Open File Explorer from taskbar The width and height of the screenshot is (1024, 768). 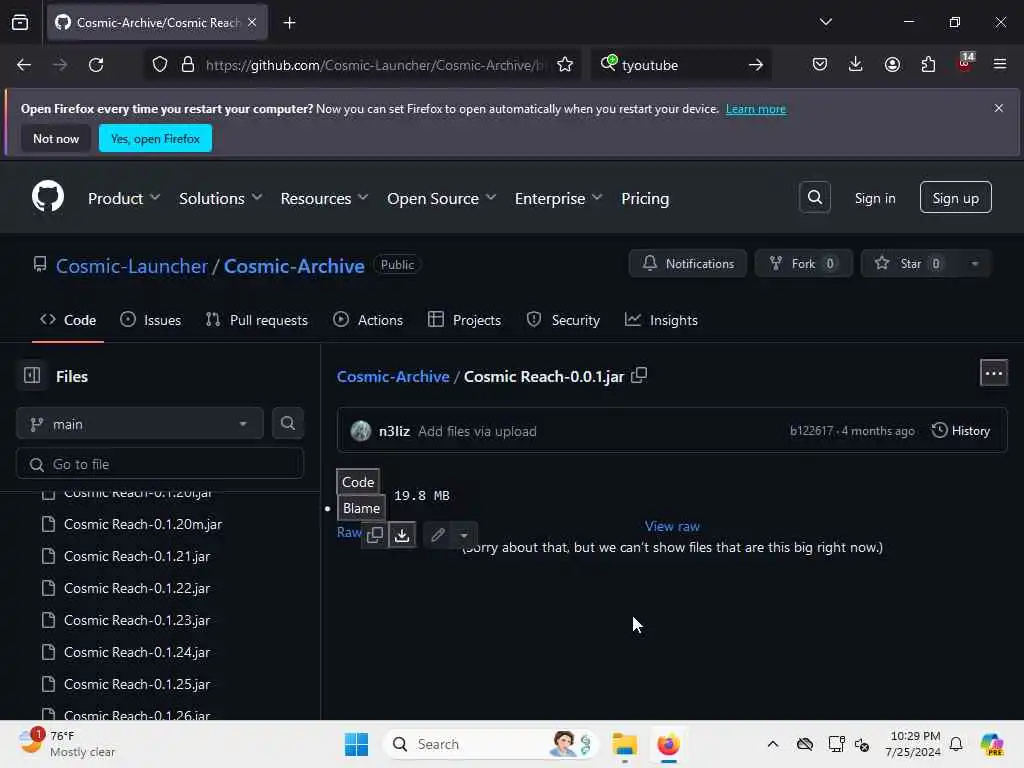point(624,744)
